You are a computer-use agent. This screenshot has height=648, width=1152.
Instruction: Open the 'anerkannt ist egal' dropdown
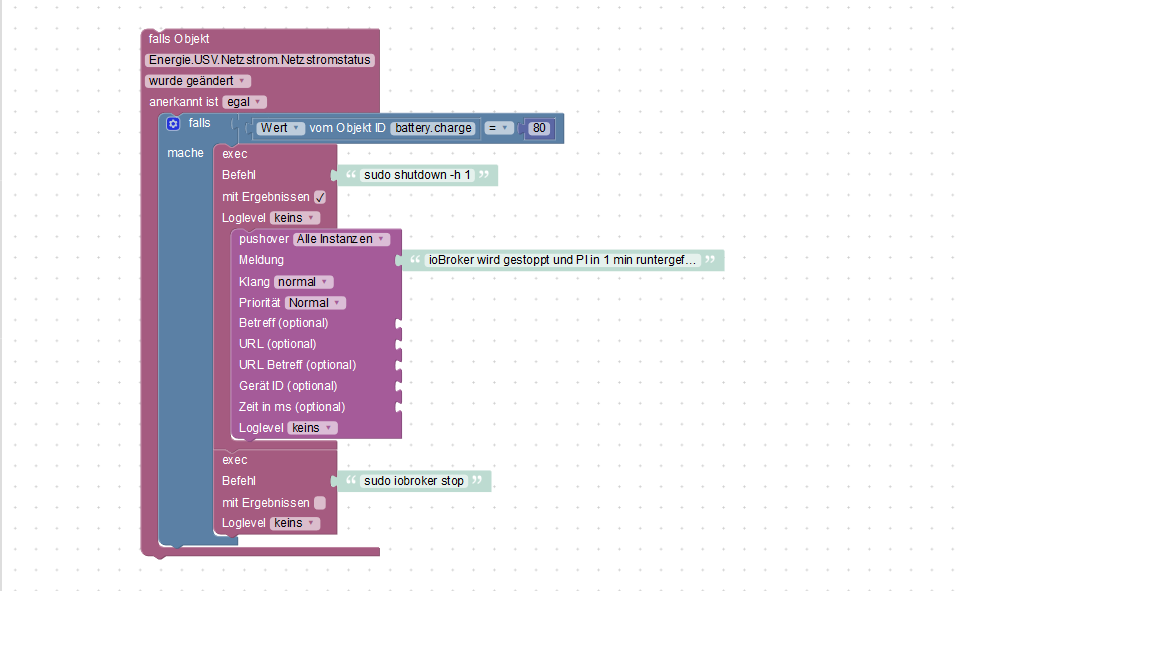tap(245, 102)
